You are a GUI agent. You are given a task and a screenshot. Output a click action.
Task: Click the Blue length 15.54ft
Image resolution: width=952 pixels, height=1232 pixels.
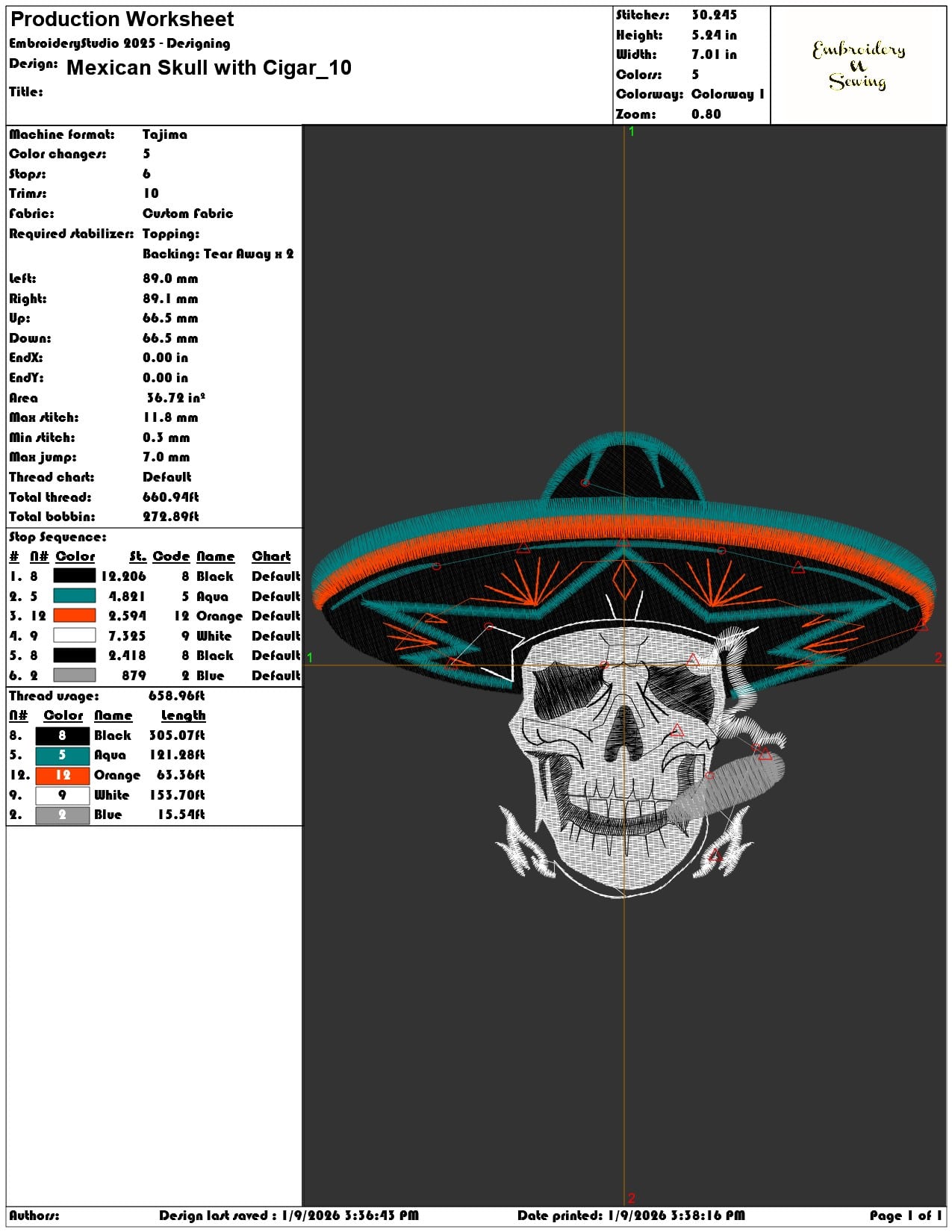point(181,815)
